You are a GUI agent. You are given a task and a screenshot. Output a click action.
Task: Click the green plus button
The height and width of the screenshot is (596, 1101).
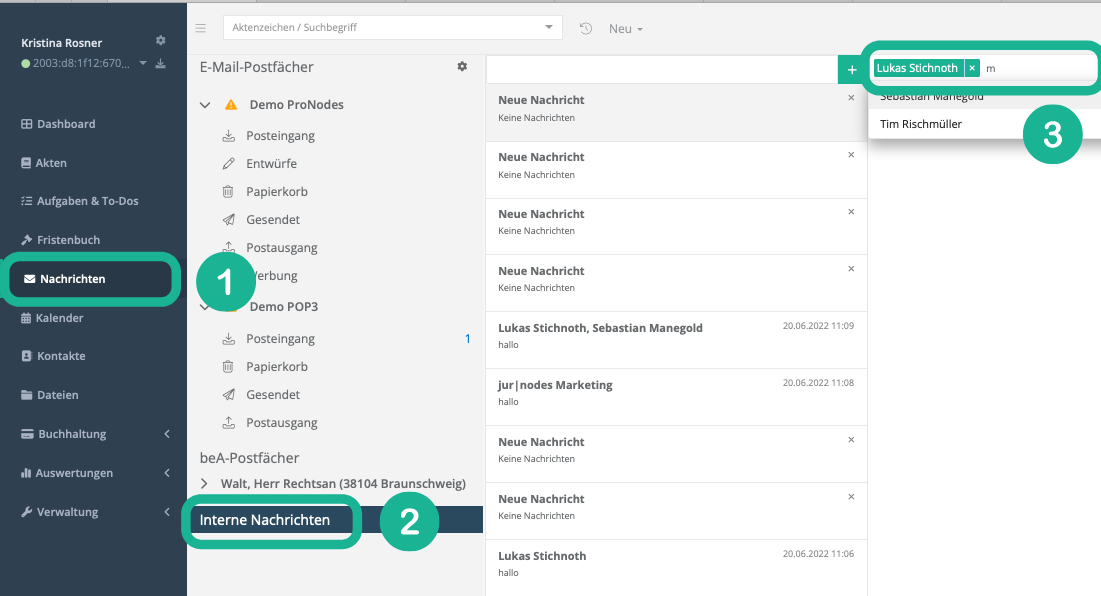pyautogui.click(x=852, y=70)
